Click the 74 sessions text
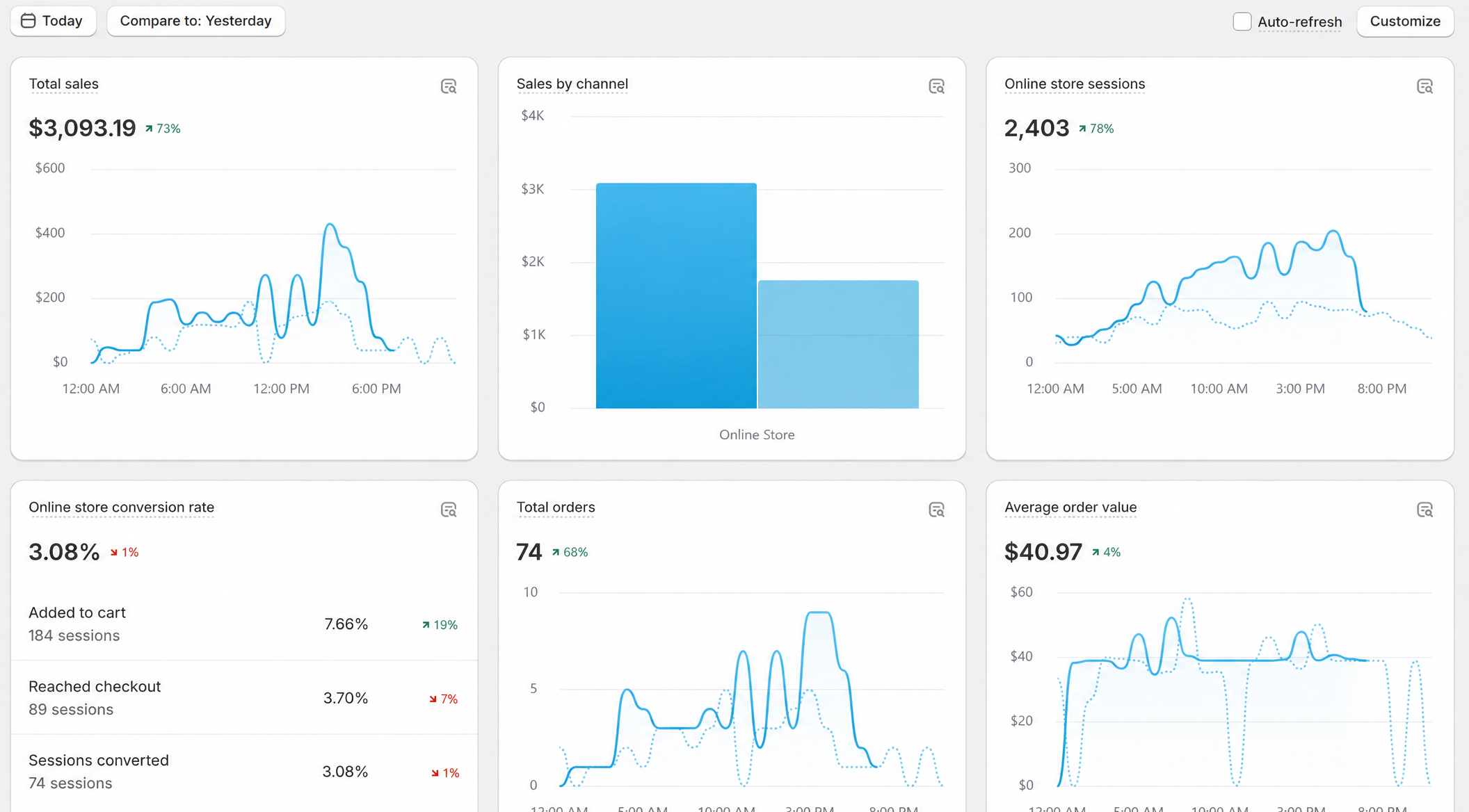The image size is (1469, 812). [x=70, y=783]
